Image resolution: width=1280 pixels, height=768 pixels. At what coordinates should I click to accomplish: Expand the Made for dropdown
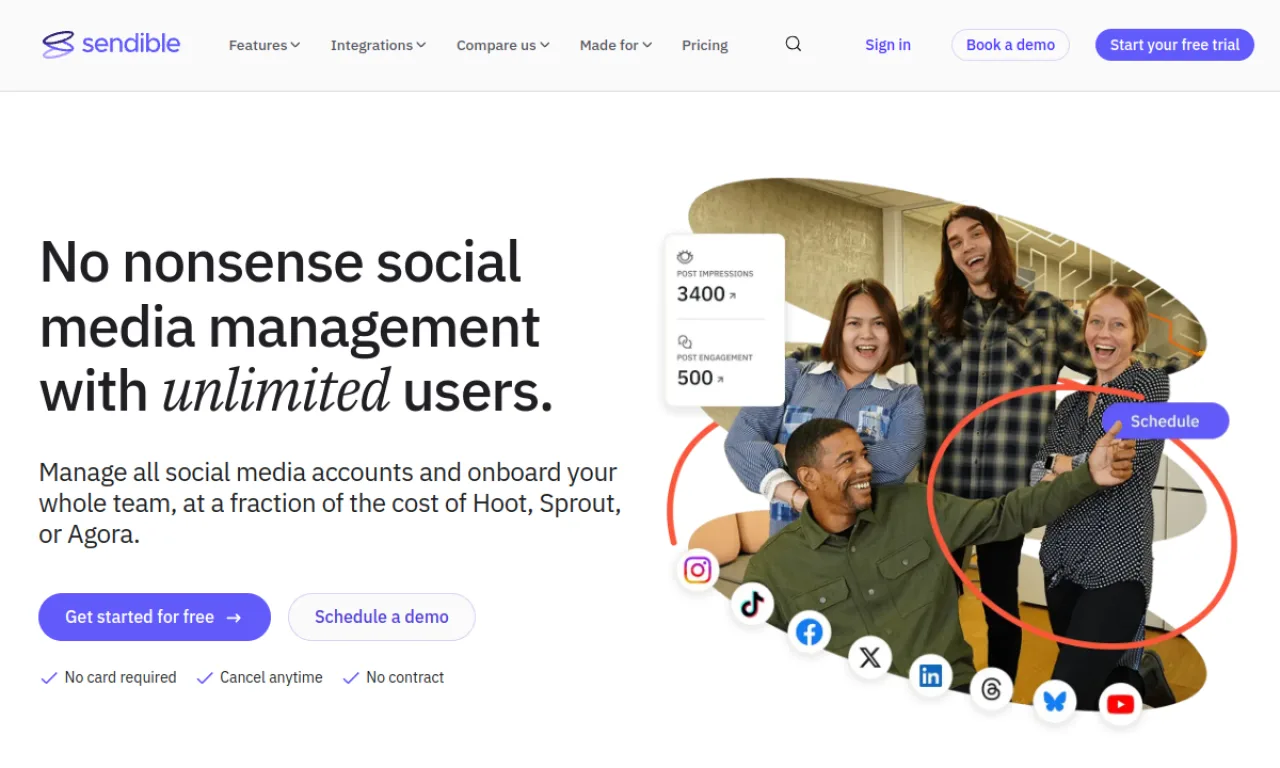point(616,45)
